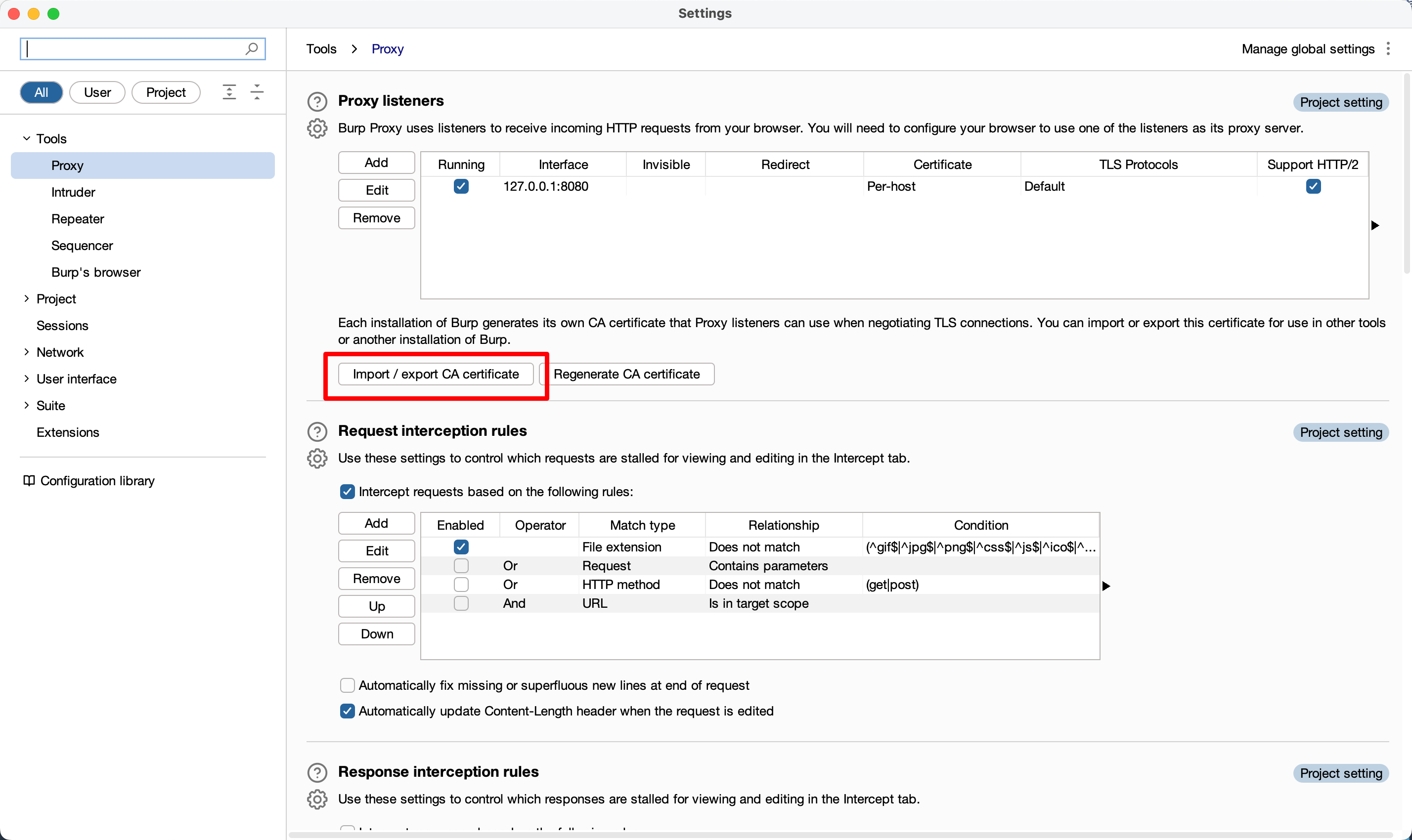Enable the HTTP method rule checkbox

coord(461,584)
